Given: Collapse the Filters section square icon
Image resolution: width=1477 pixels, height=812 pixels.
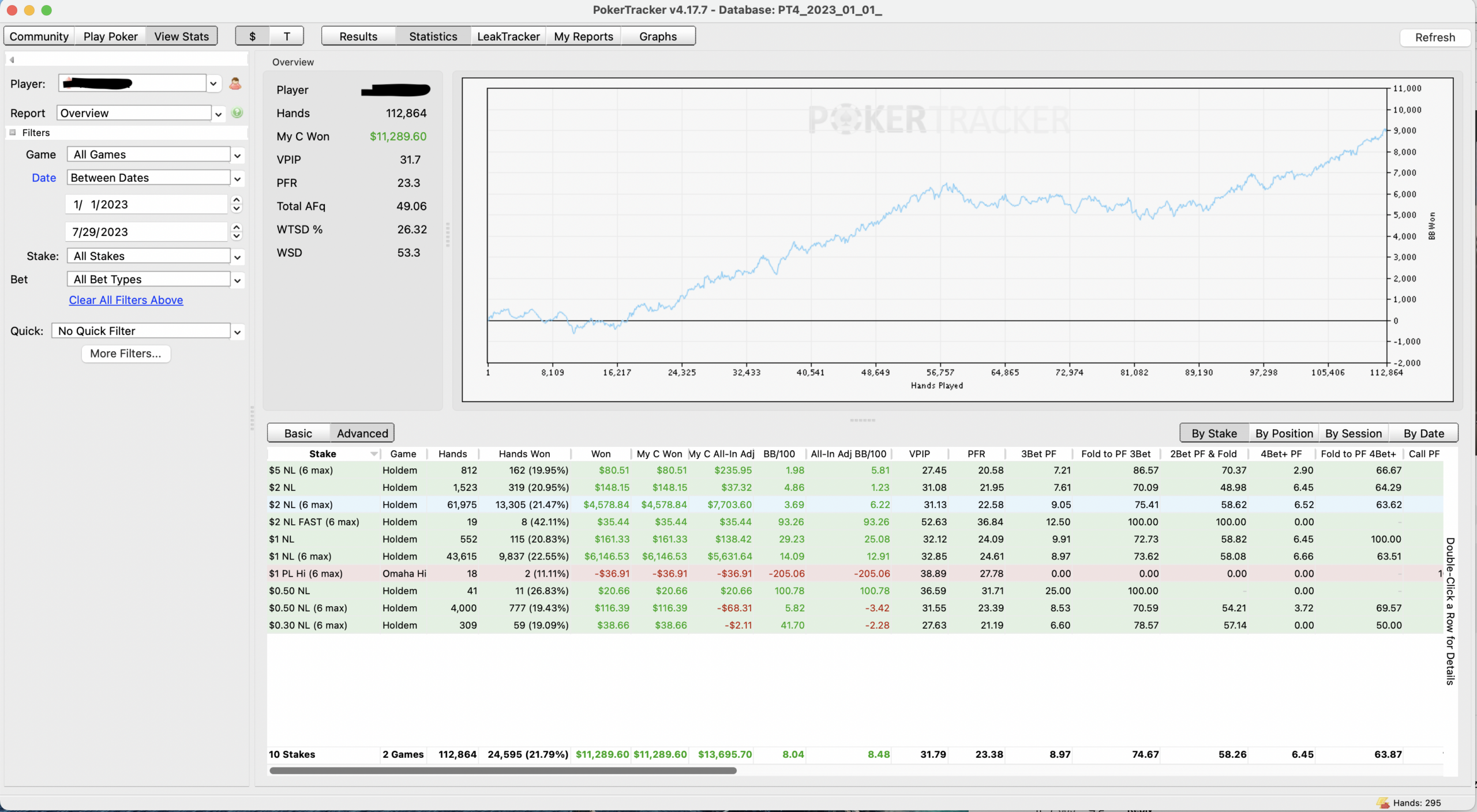Looking at the screenshot, I should (13, 133).
